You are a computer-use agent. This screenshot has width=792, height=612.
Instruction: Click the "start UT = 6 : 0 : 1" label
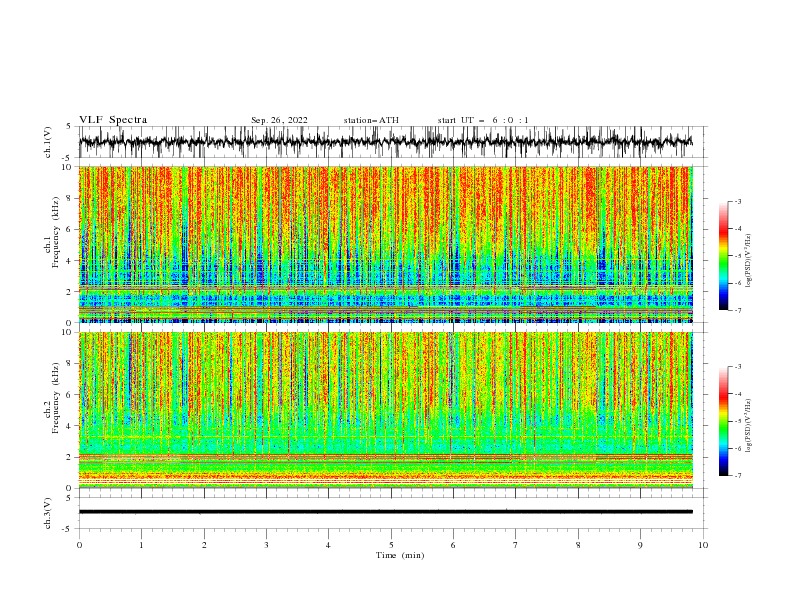[x=483, y=120]
